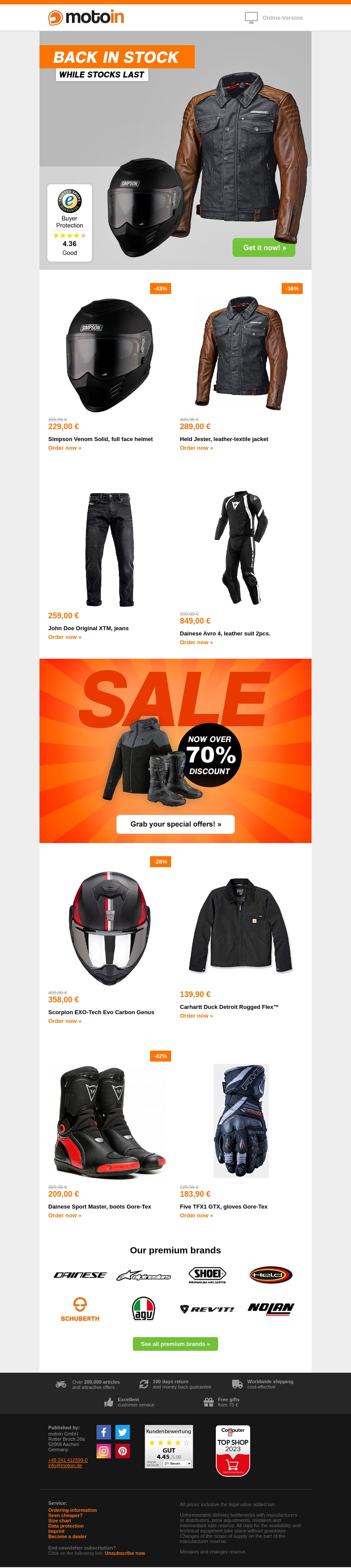Click the AGV brand logo

(143, 1308)
